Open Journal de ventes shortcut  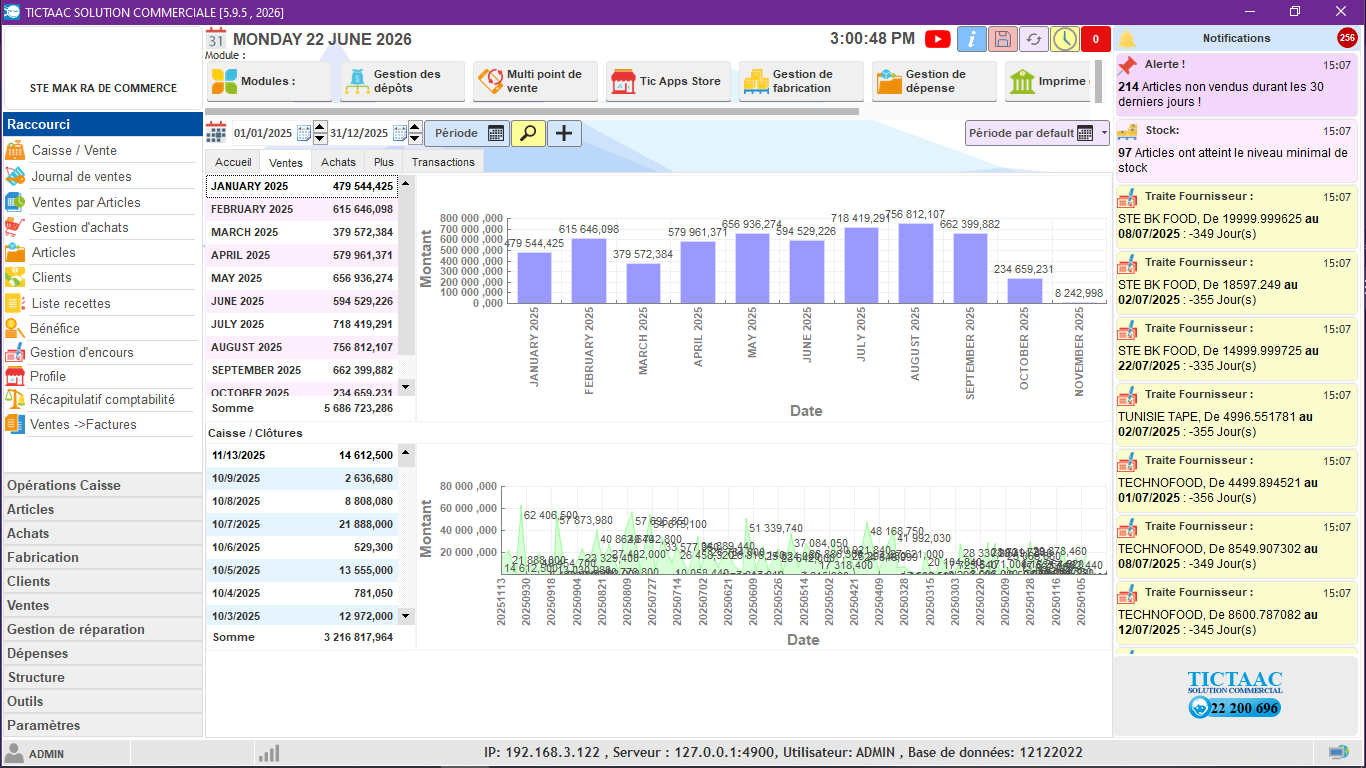100,176
